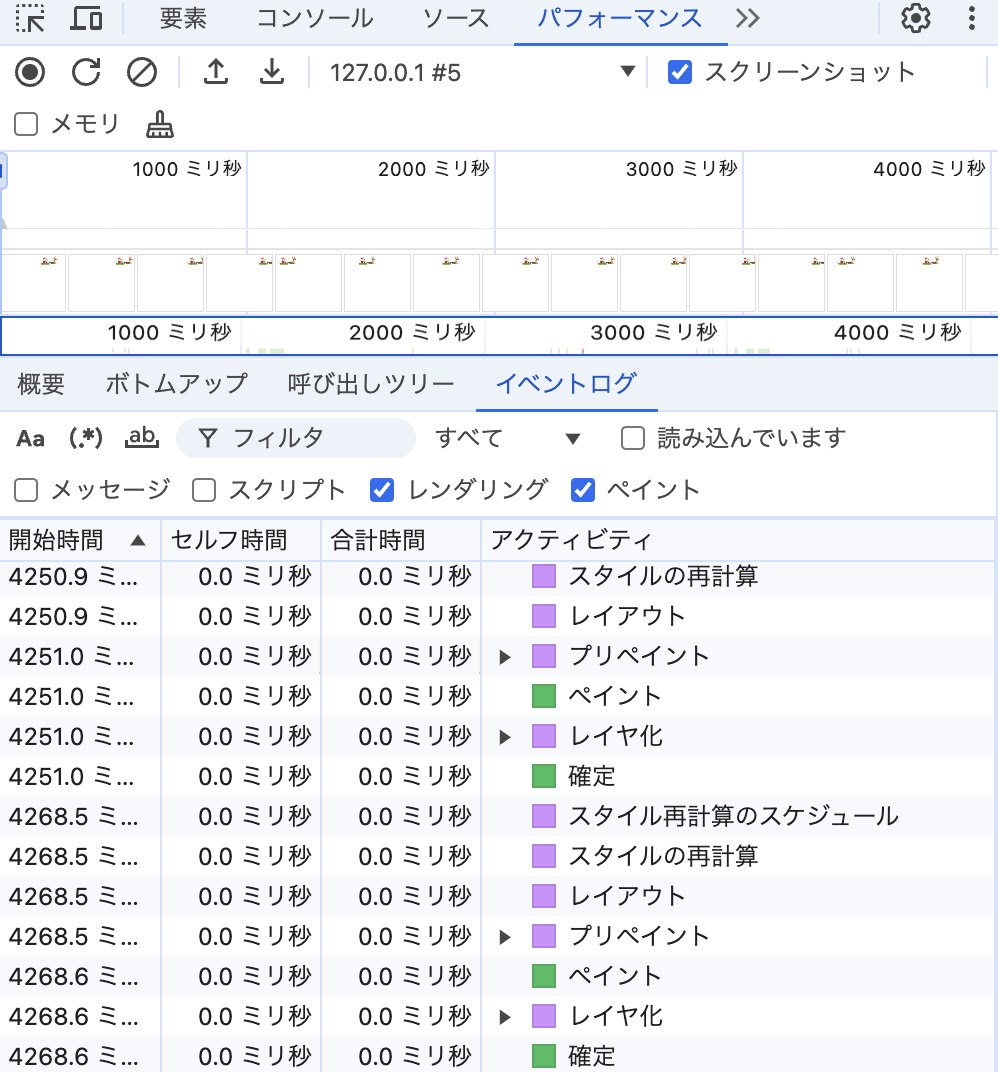Click the record performance button
Viewport: 998px width, 1072px height.
(x=30, y=72)
